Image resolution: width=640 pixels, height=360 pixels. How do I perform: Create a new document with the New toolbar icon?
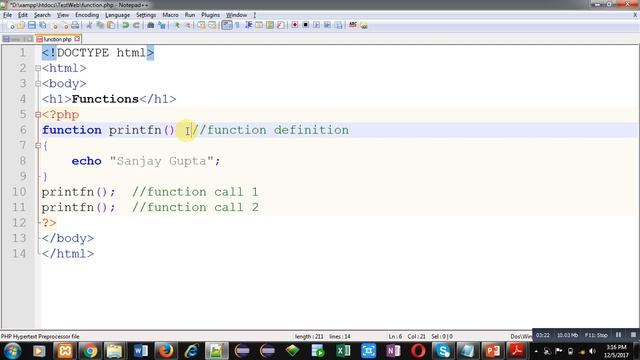pos(11,25)
